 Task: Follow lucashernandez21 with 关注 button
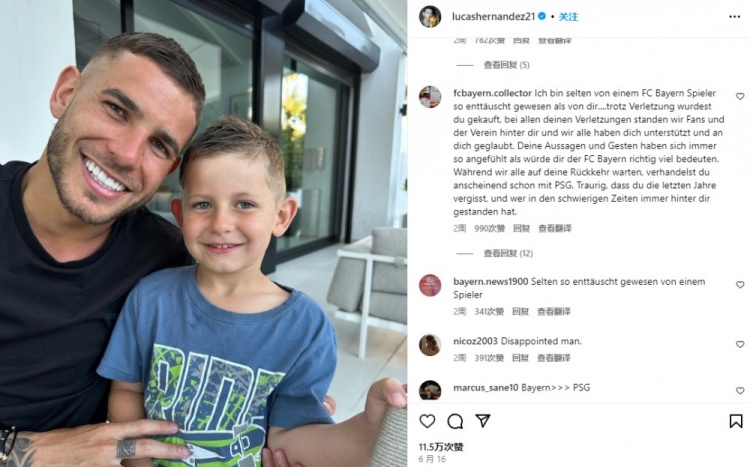568,17
